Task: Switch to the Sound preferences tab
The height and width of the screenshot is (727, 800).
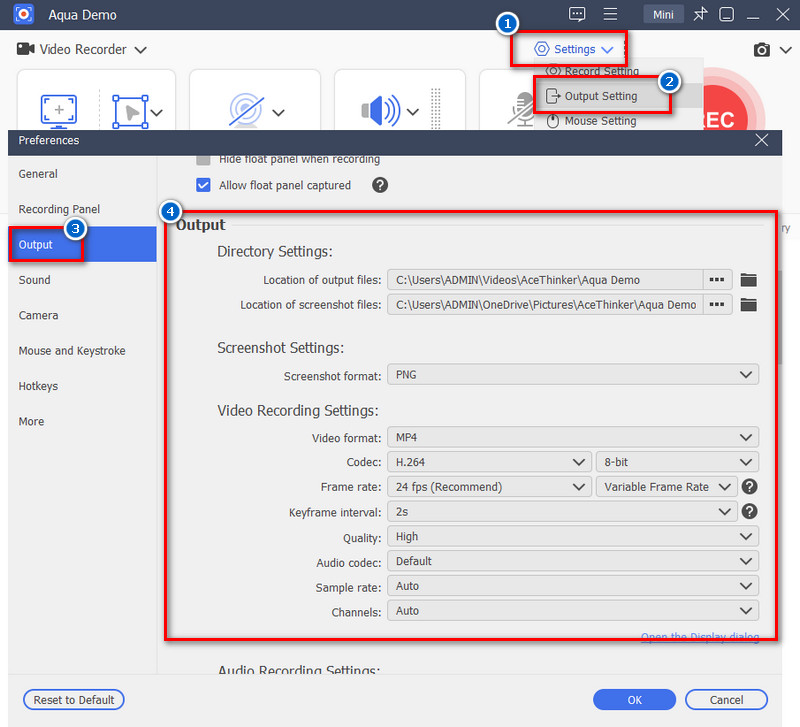Action: (35, 280)
